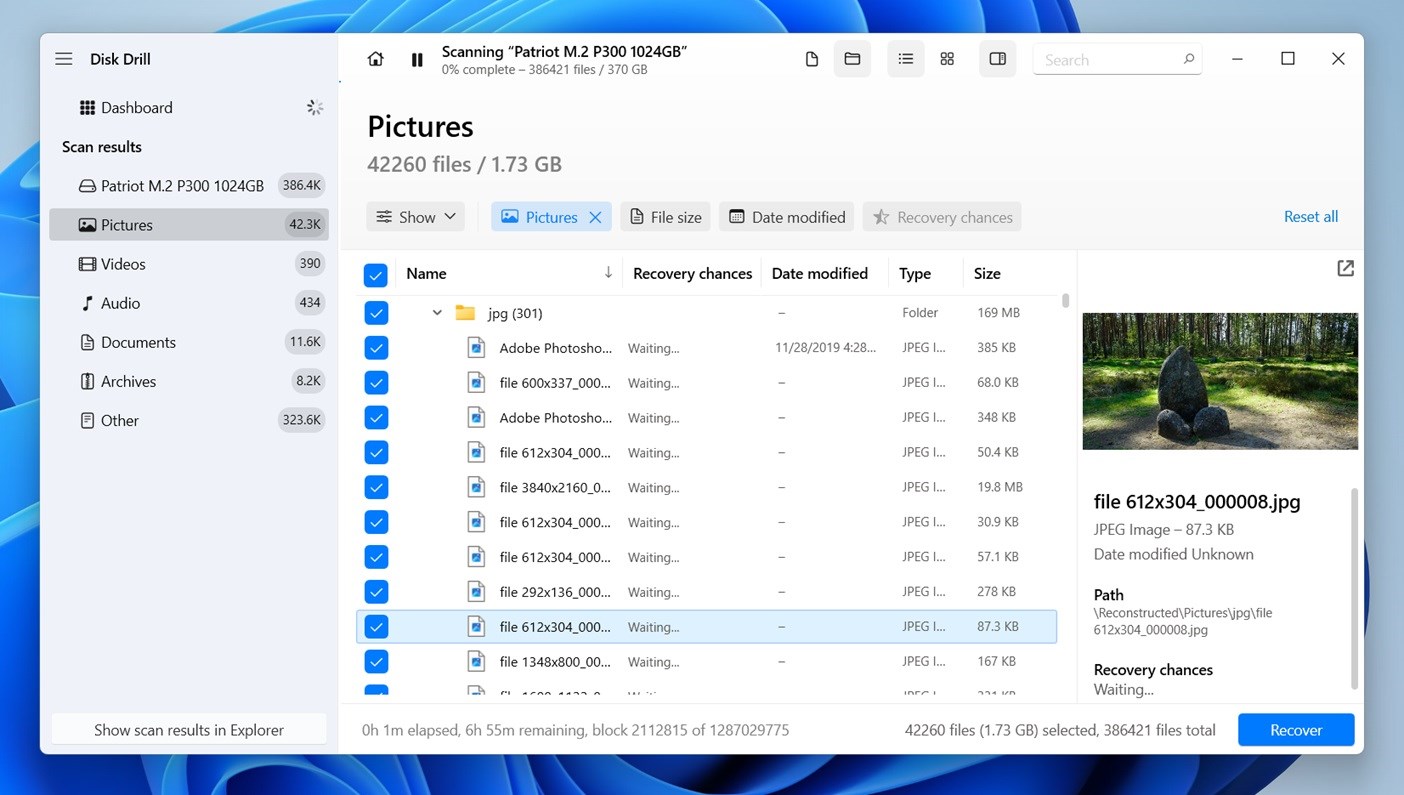Select the Documents category in sidebar
Image resolution: width=1404 pixels, height=795 pixels.
tap(188, 342)
